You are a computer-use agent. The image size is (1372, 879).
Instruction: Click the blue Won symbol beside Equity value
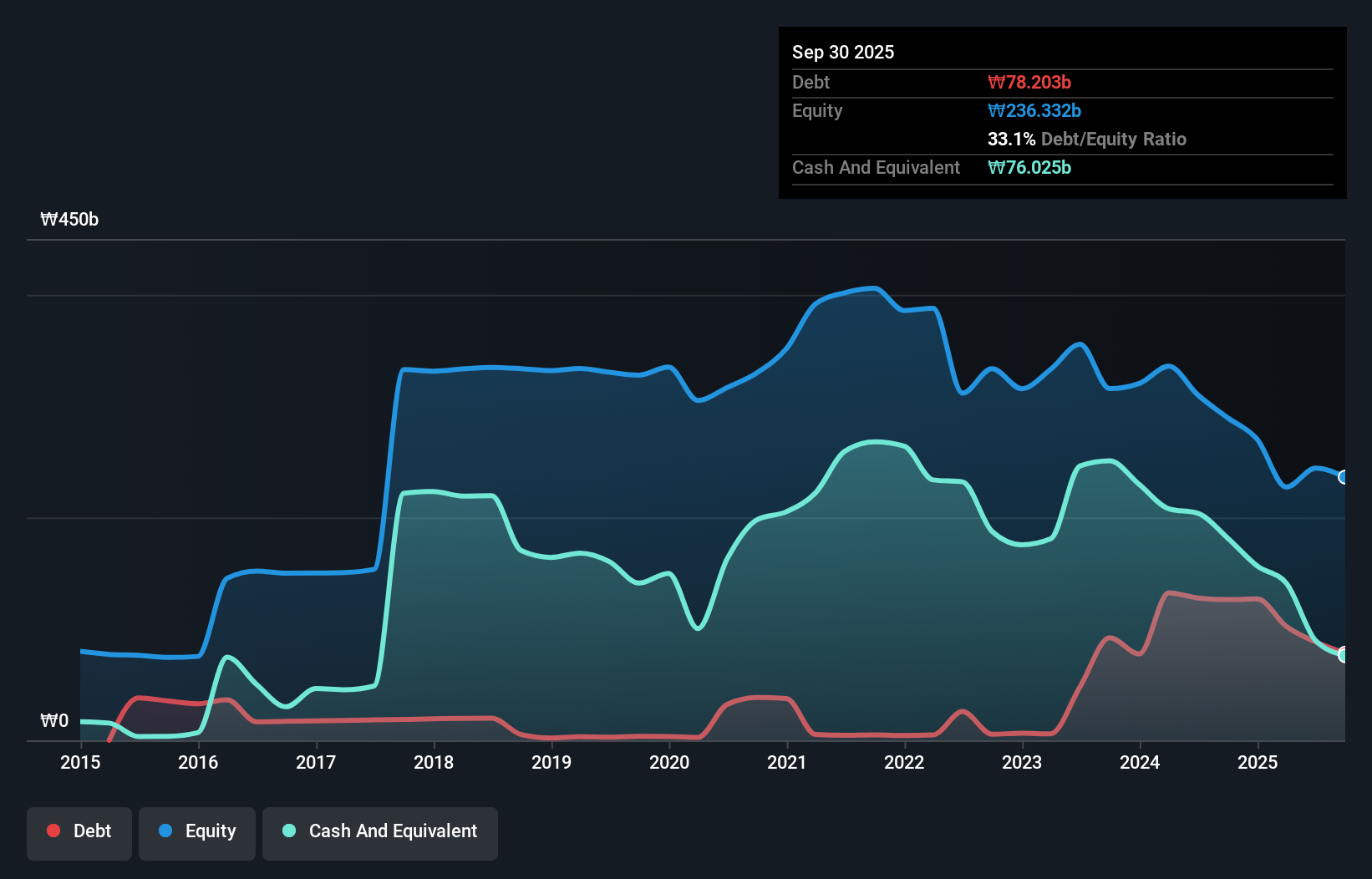997,110
